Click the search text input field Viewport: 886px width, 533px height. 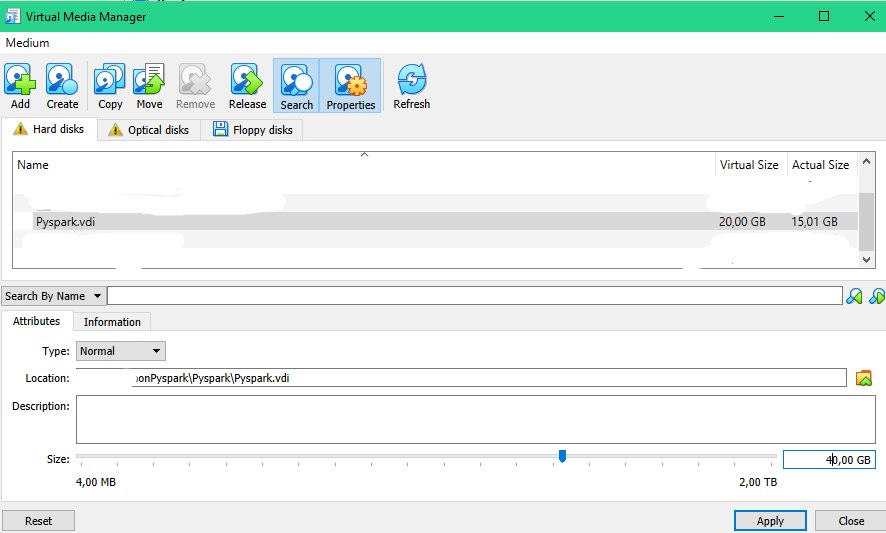[x=475, y=296]
